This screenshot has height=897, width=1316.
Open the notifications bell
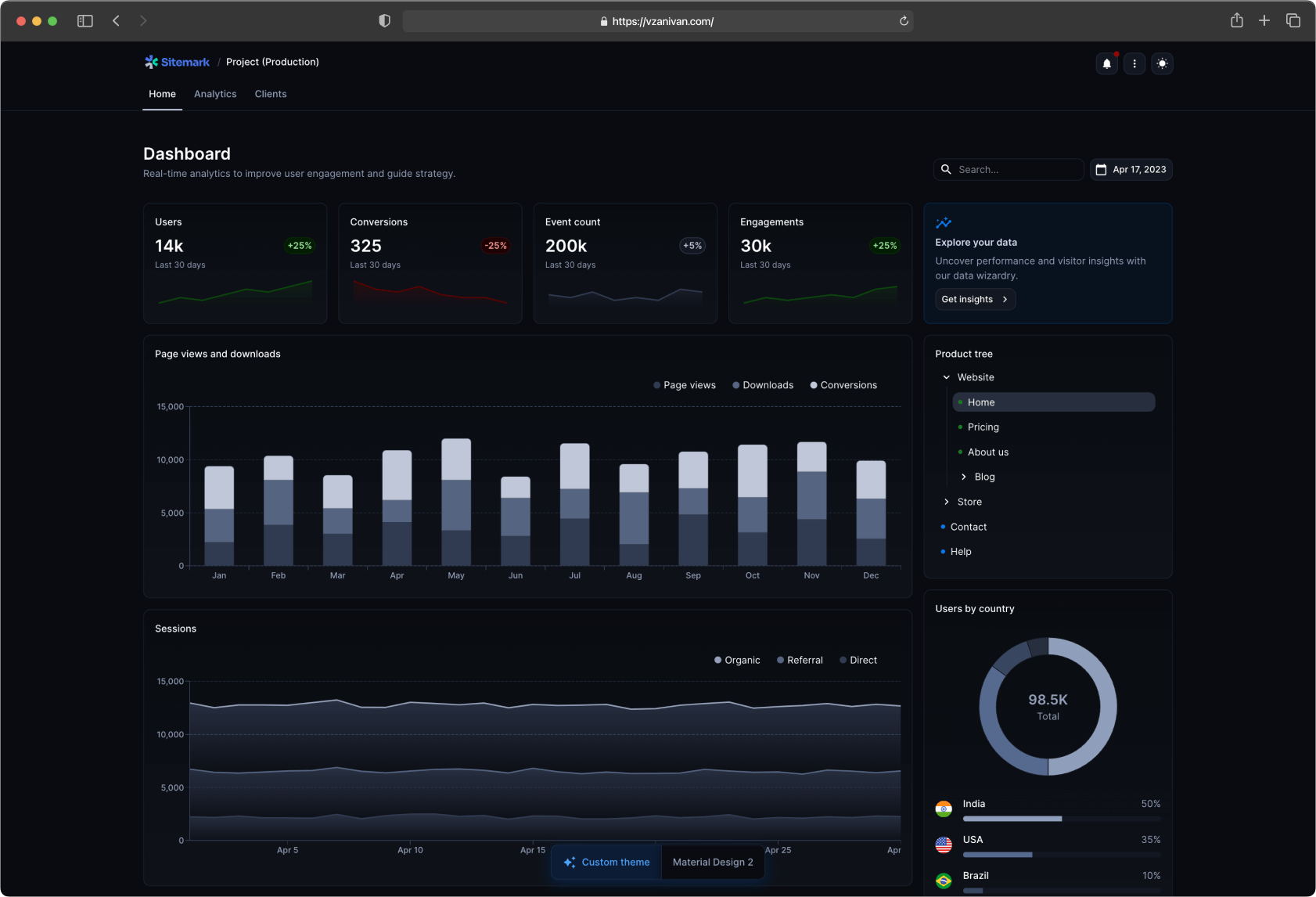coord(1106,63)
